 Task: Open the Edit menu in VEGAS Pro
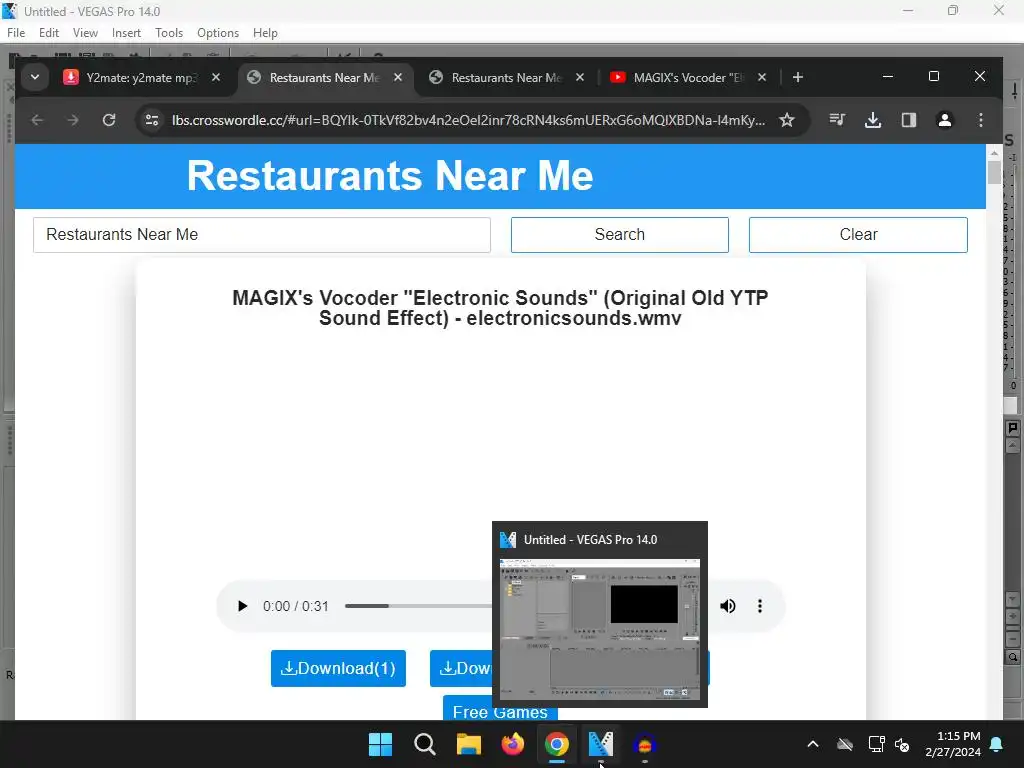(x=48, y=33)
